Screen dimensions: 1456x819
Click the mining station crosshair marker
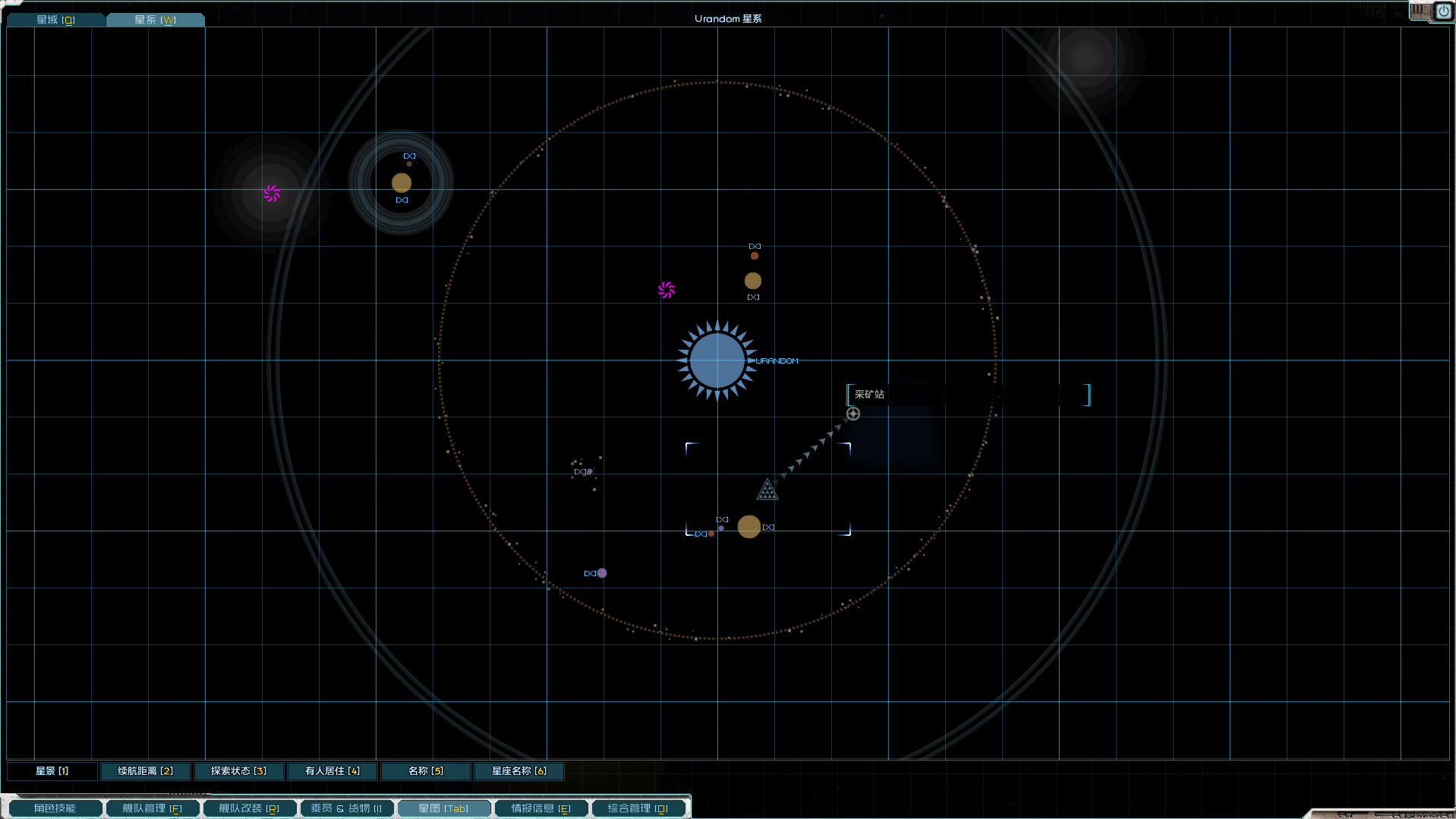point(853,414)
